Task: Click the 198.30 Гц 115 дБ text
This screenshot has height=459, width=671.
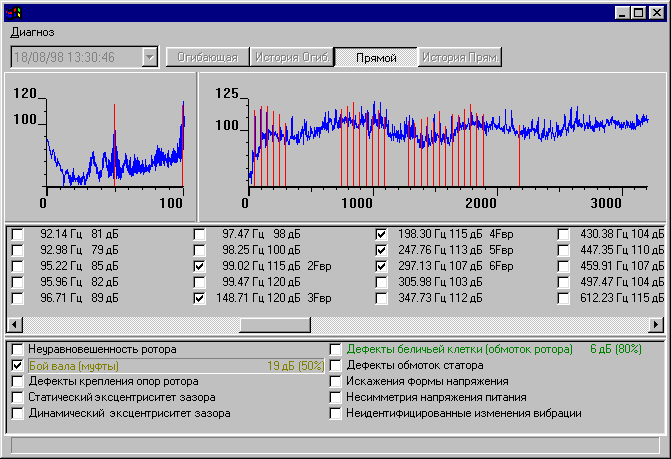Action: coord(440,234)
